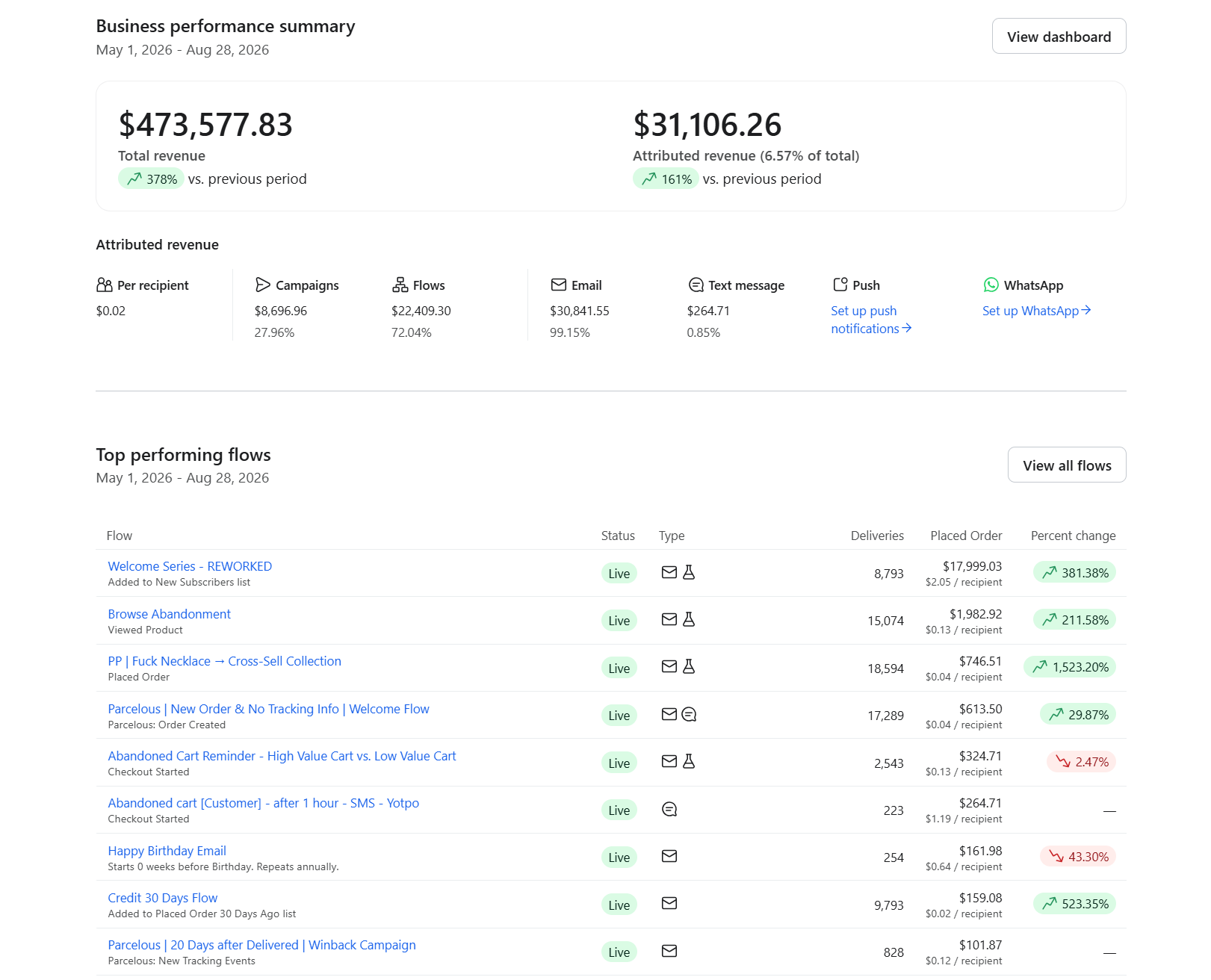Click the Deliveries column header
This screenshot has height=980, width=1211.
click(877, 536)
